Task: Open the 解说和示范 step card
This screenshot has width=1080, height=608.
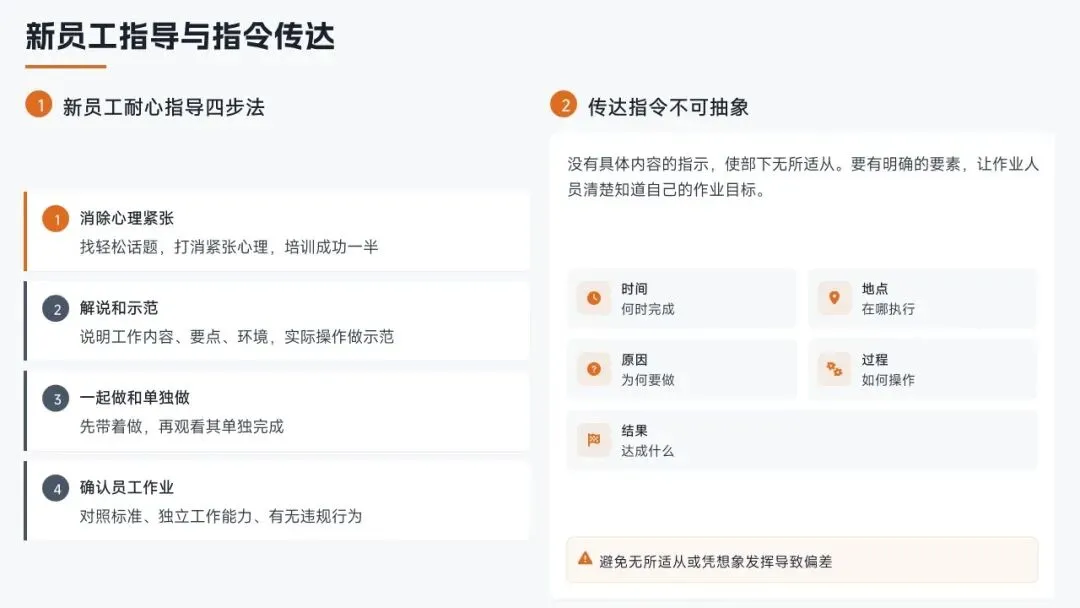Action: pos(277,321)
